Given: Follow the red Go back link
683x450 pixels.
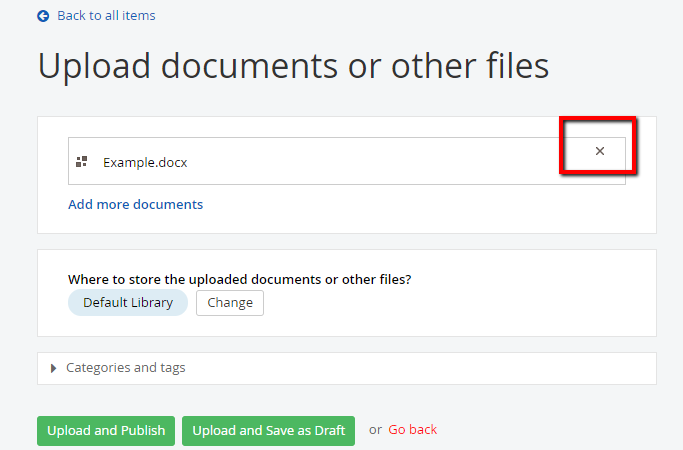Looking at the screenshot, I should (x=413, y=430).
